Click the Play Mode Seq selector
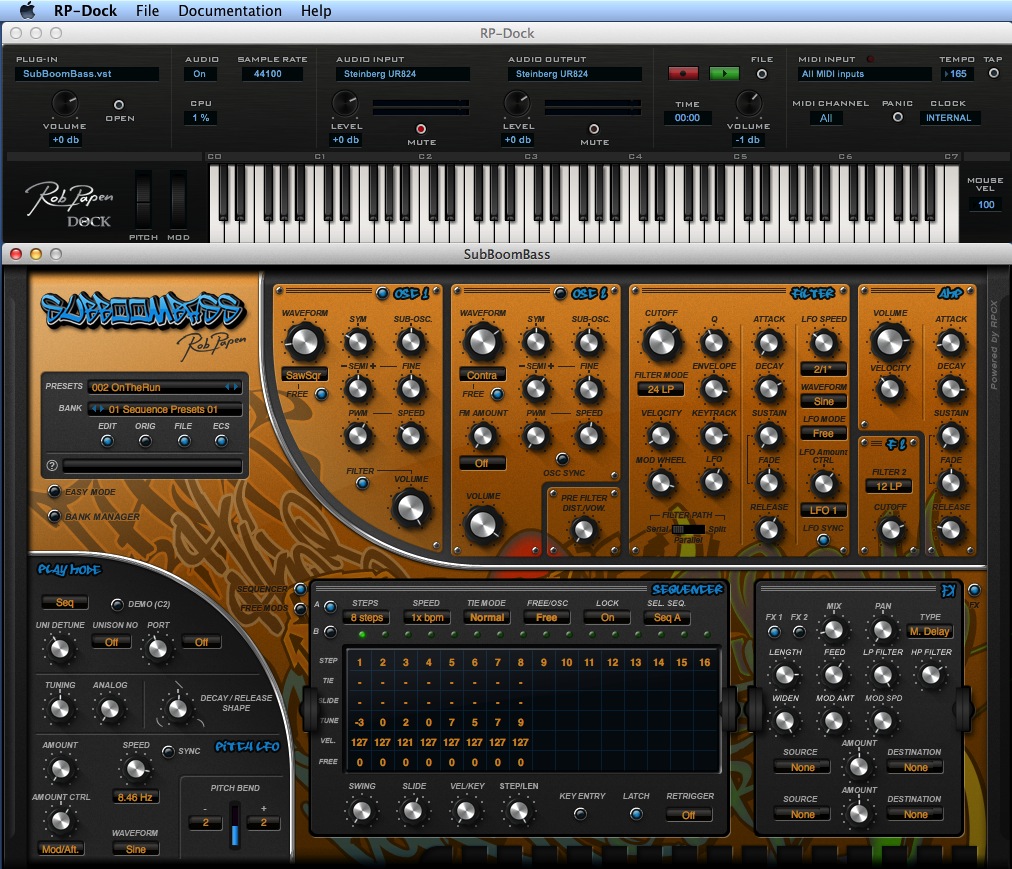This screenshot has width=1012, height=869. pos(65,602)
